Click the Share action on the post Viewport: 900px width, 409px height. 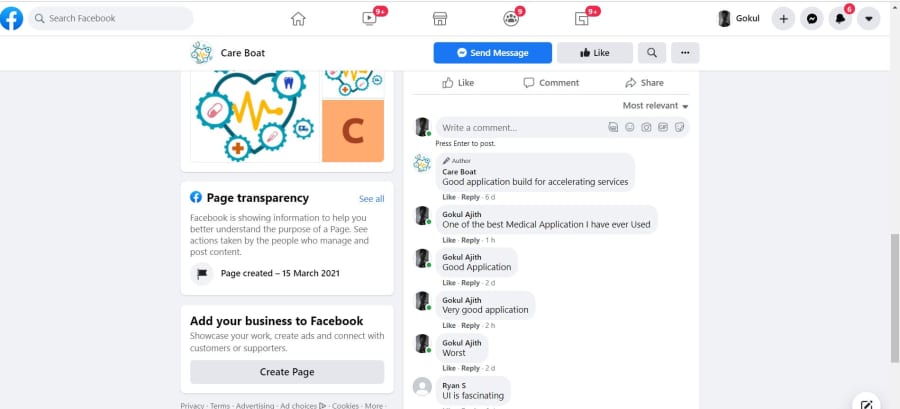tap(645, 83)
